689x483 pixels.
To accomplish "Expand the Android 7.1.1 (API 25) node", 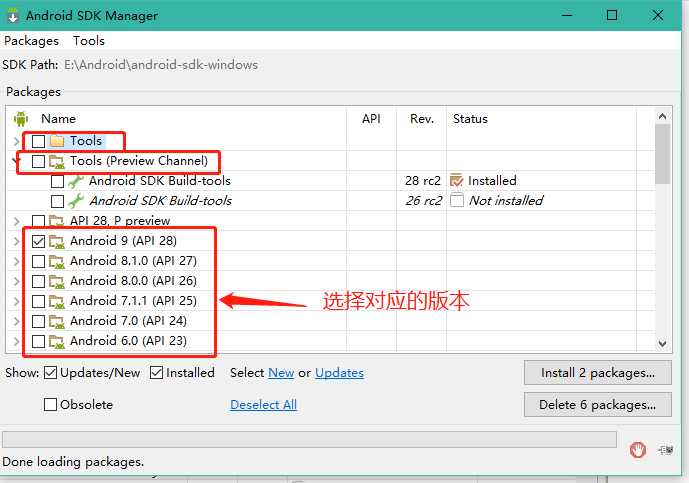I will tap(17, 301).
